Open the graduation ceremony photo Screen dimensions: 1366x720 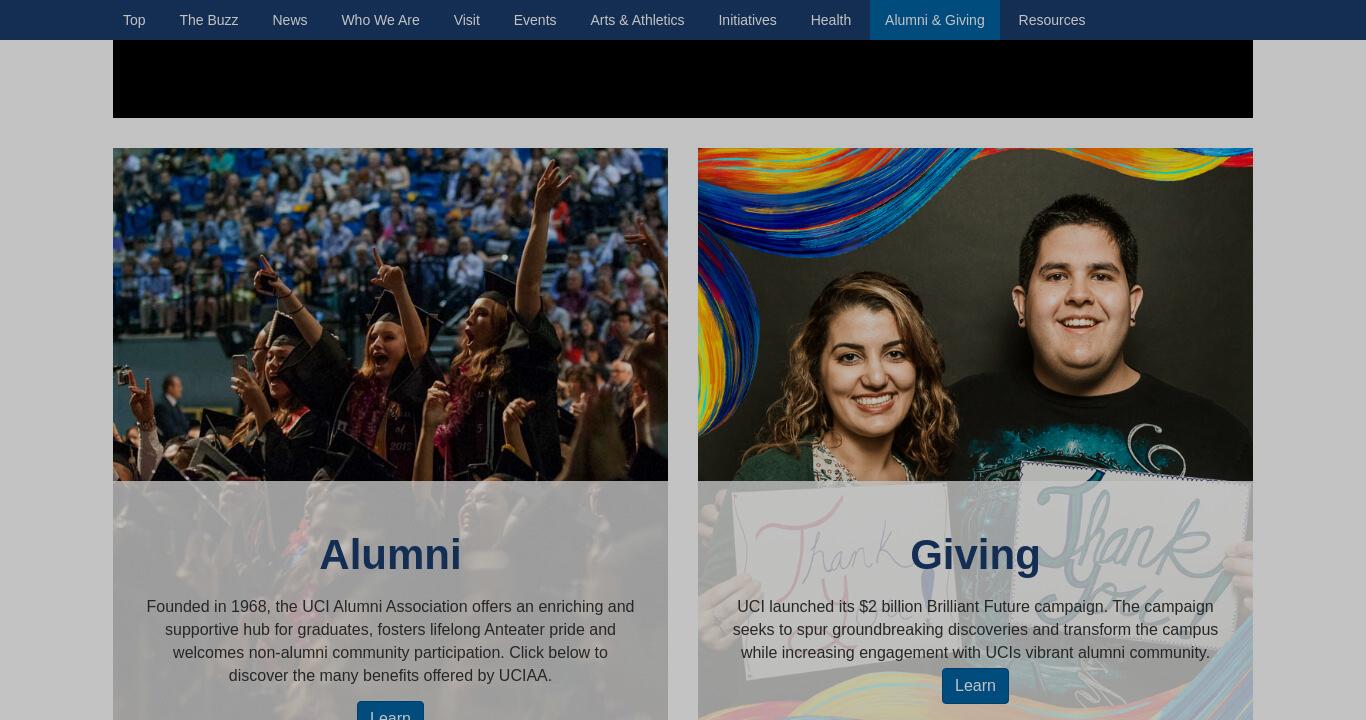(x=390, y=314)
